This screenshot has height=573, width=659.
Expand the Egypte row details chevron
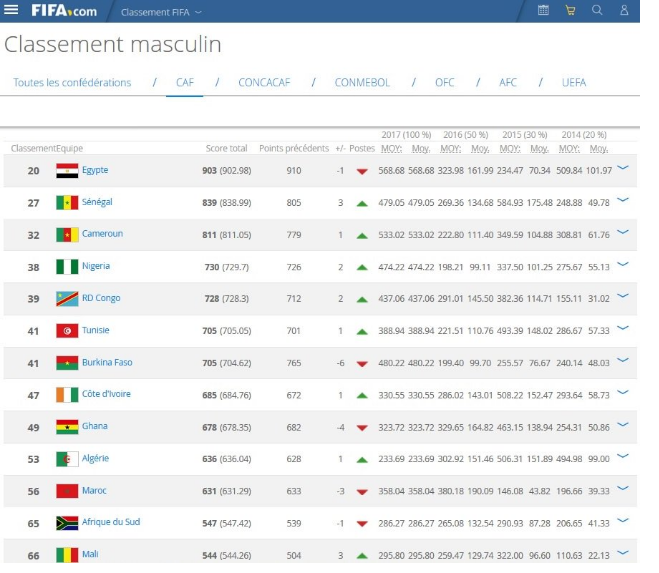pyautogui.click(x=622, y=168)
